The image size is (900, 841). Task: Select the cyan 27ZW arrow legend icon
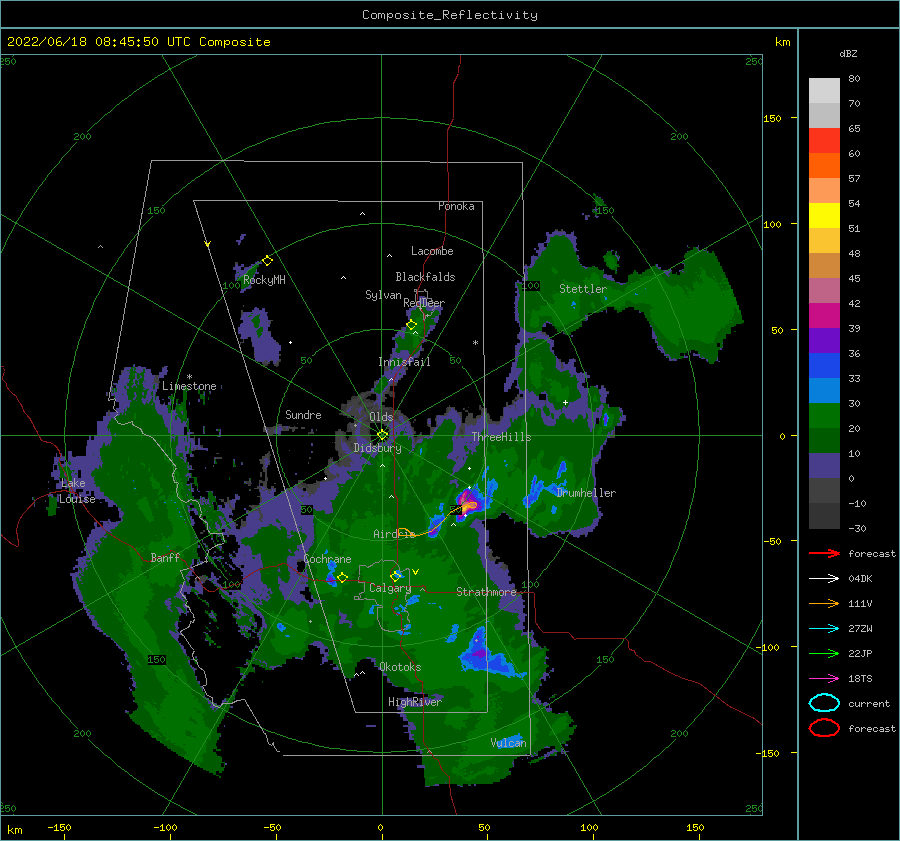(824, 629)
